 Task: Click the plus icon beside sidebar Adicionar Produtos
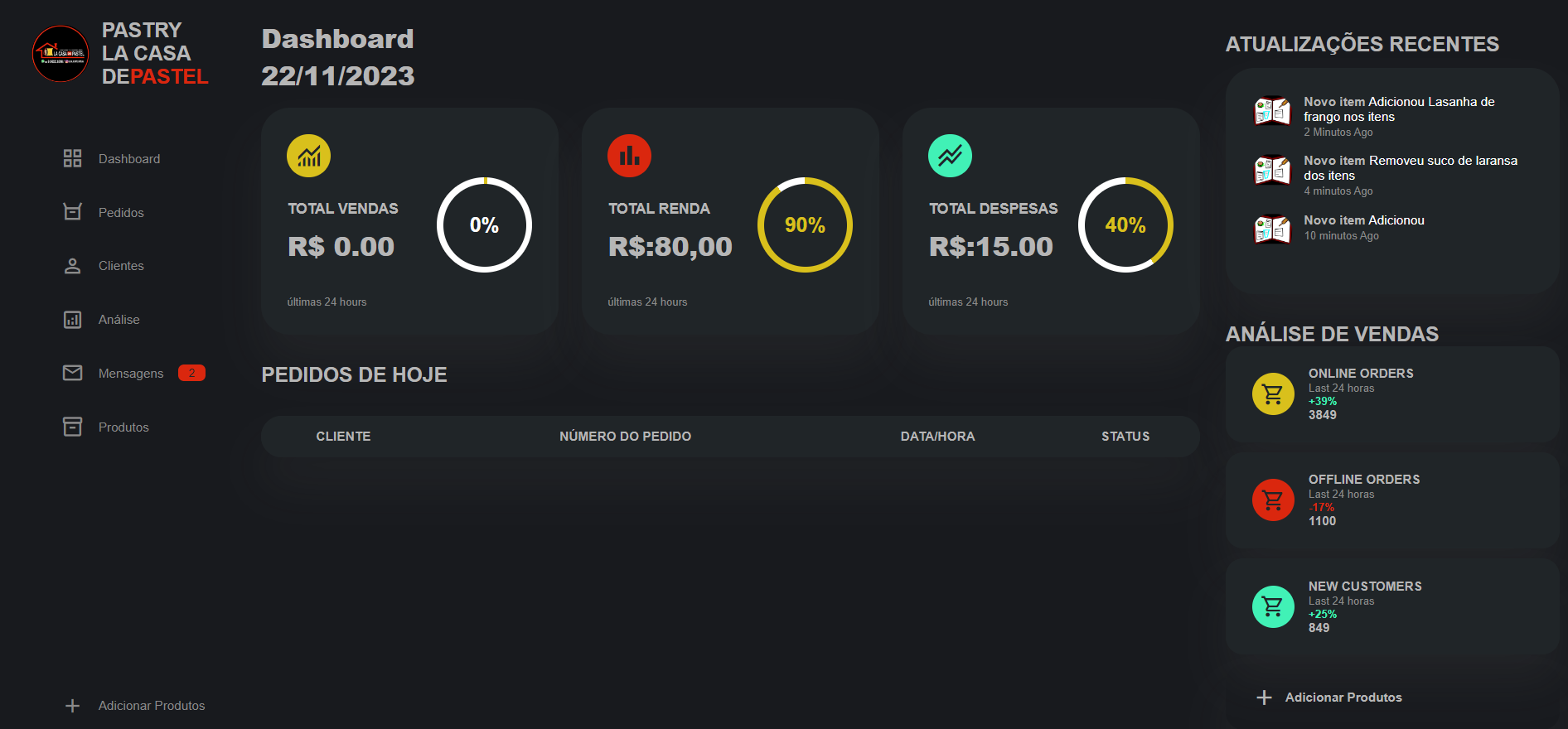pos(73,706)
